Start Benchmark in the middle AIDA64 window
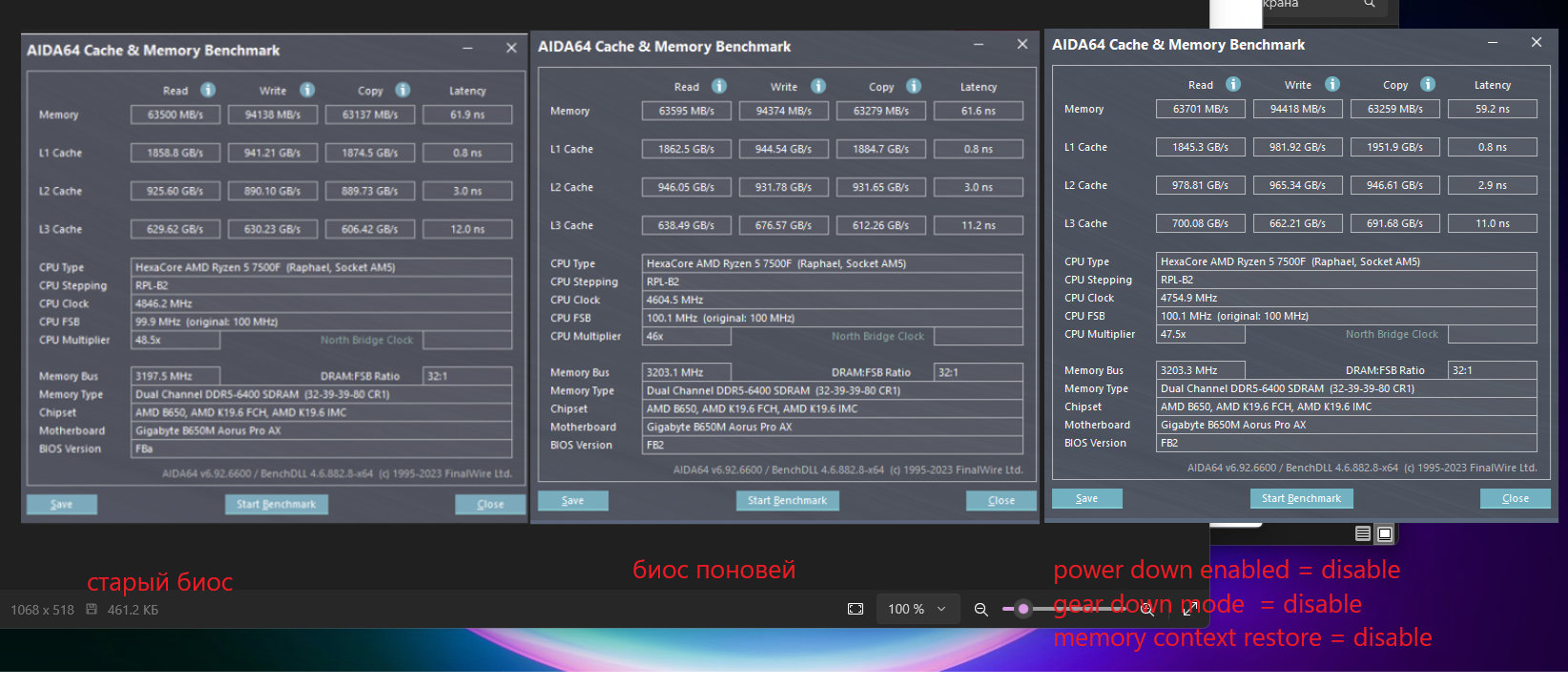Image resolution: width=1568 pixels, height=688 pixels. click(x=788, y=500)
